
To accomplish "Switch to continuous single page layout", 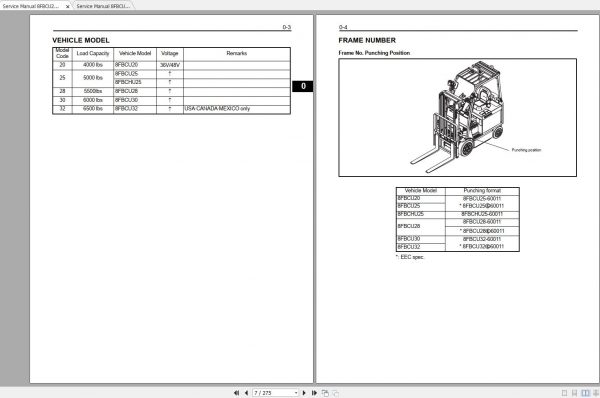I will click(x=574, y=393).
